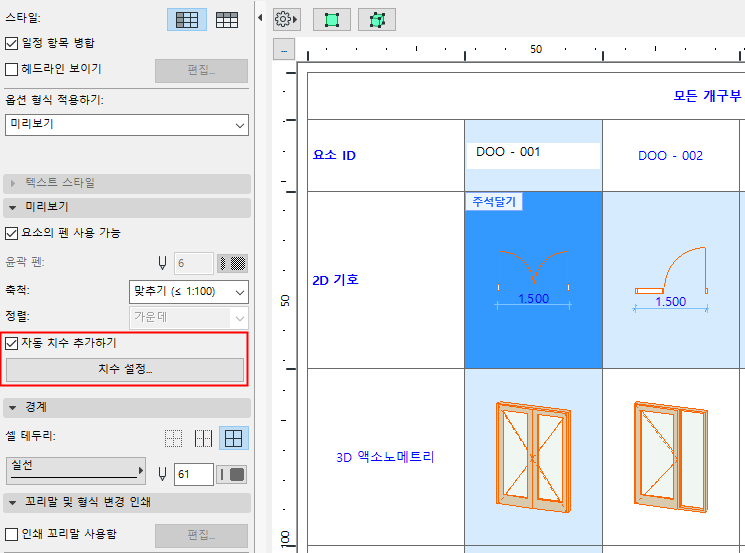Open the 실선 line type dropdown
The width and height of the screenshot is (745, 553).
click(x=76, y=471)
